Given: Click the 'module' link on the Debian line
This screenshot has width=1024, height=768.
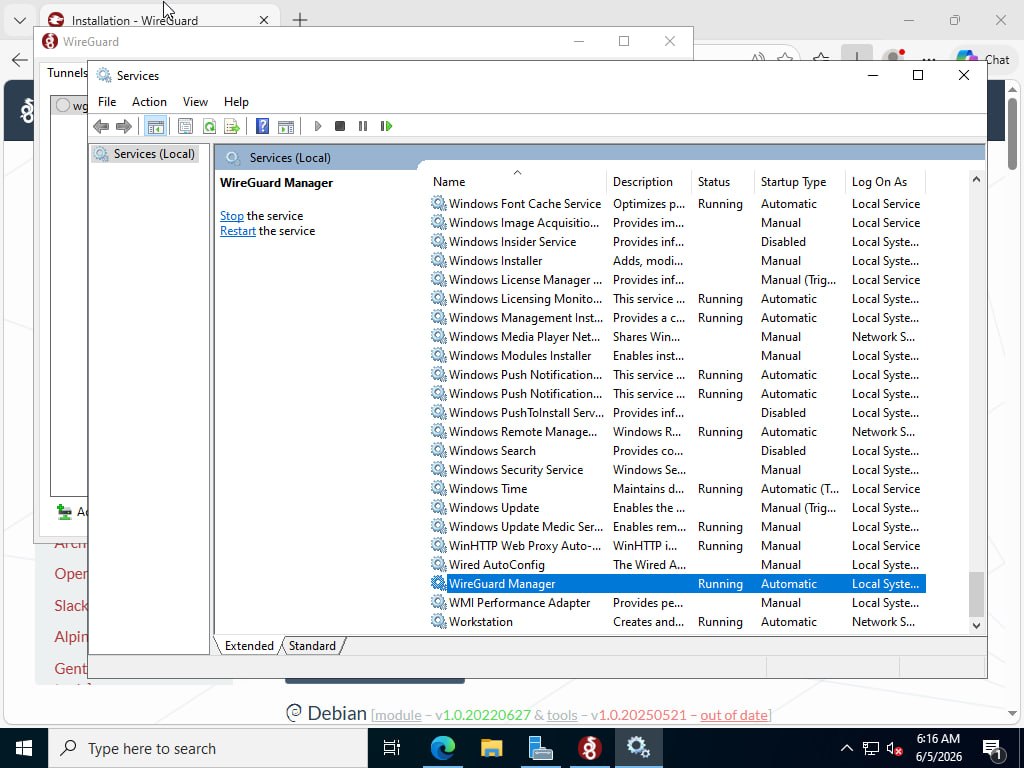Looking at the screenshot, I should [x=398, y=715].
